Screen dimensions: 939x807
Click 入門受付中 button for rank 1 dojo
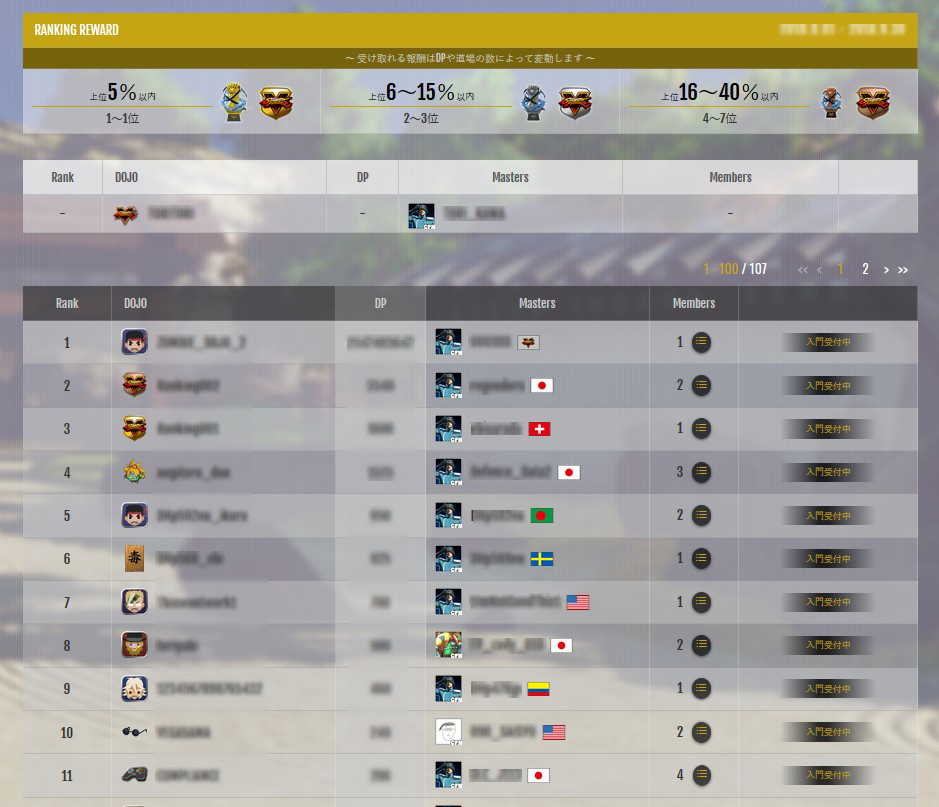(828, 342)
